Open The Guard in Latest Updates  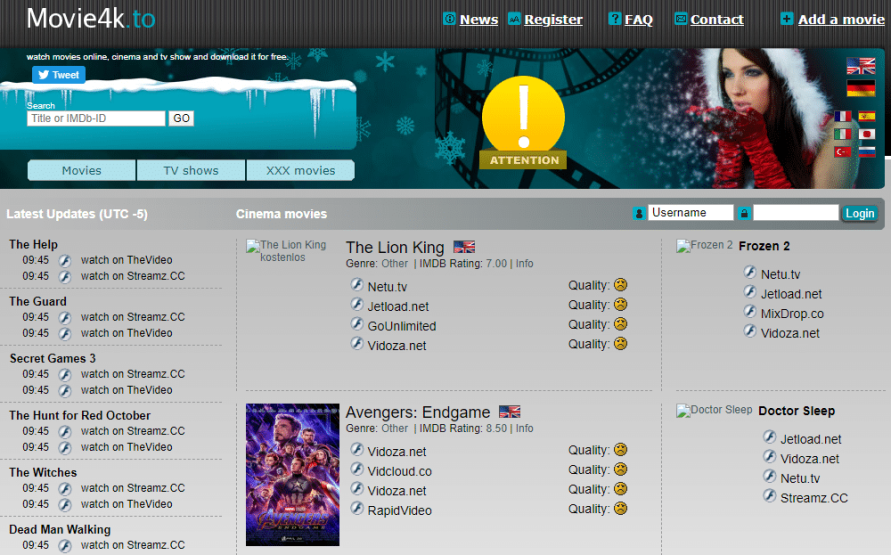(38, 301)
